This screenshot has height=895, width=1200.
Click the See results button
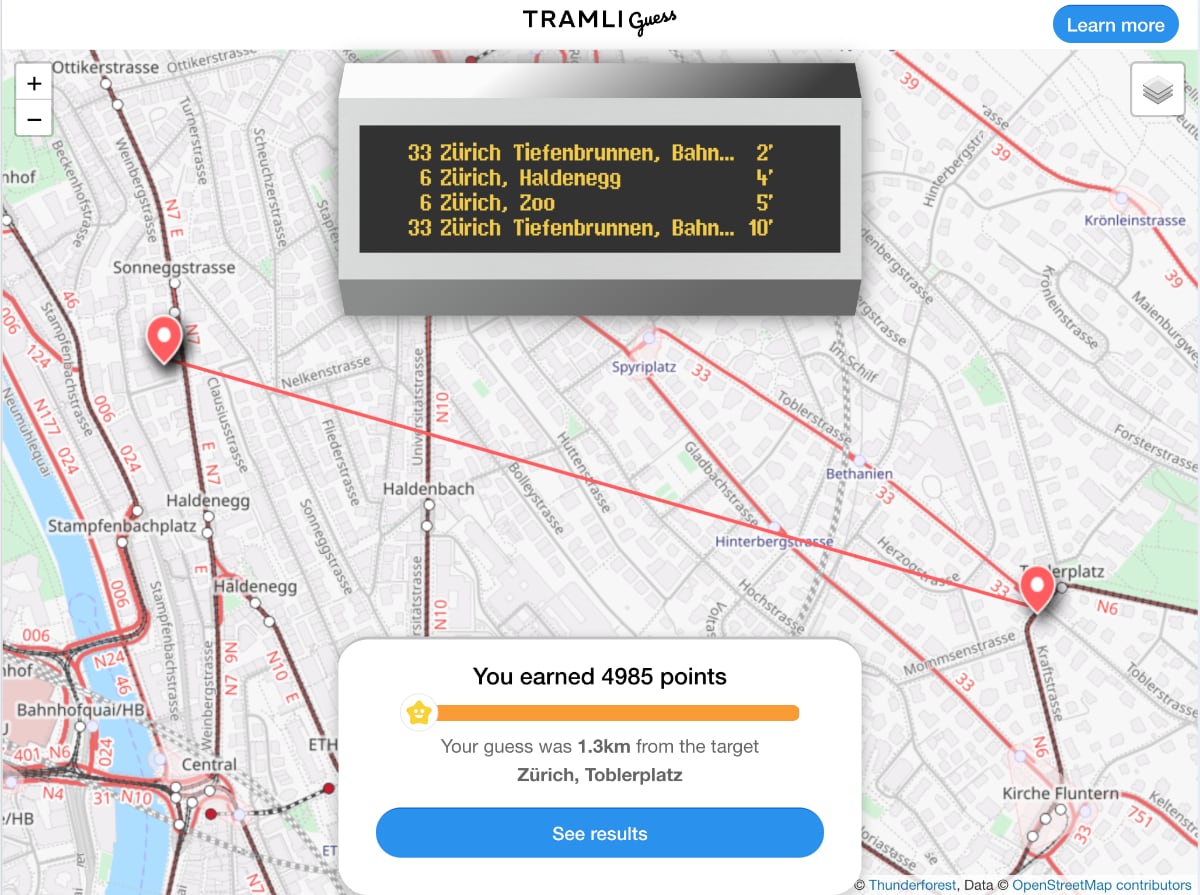599,833
